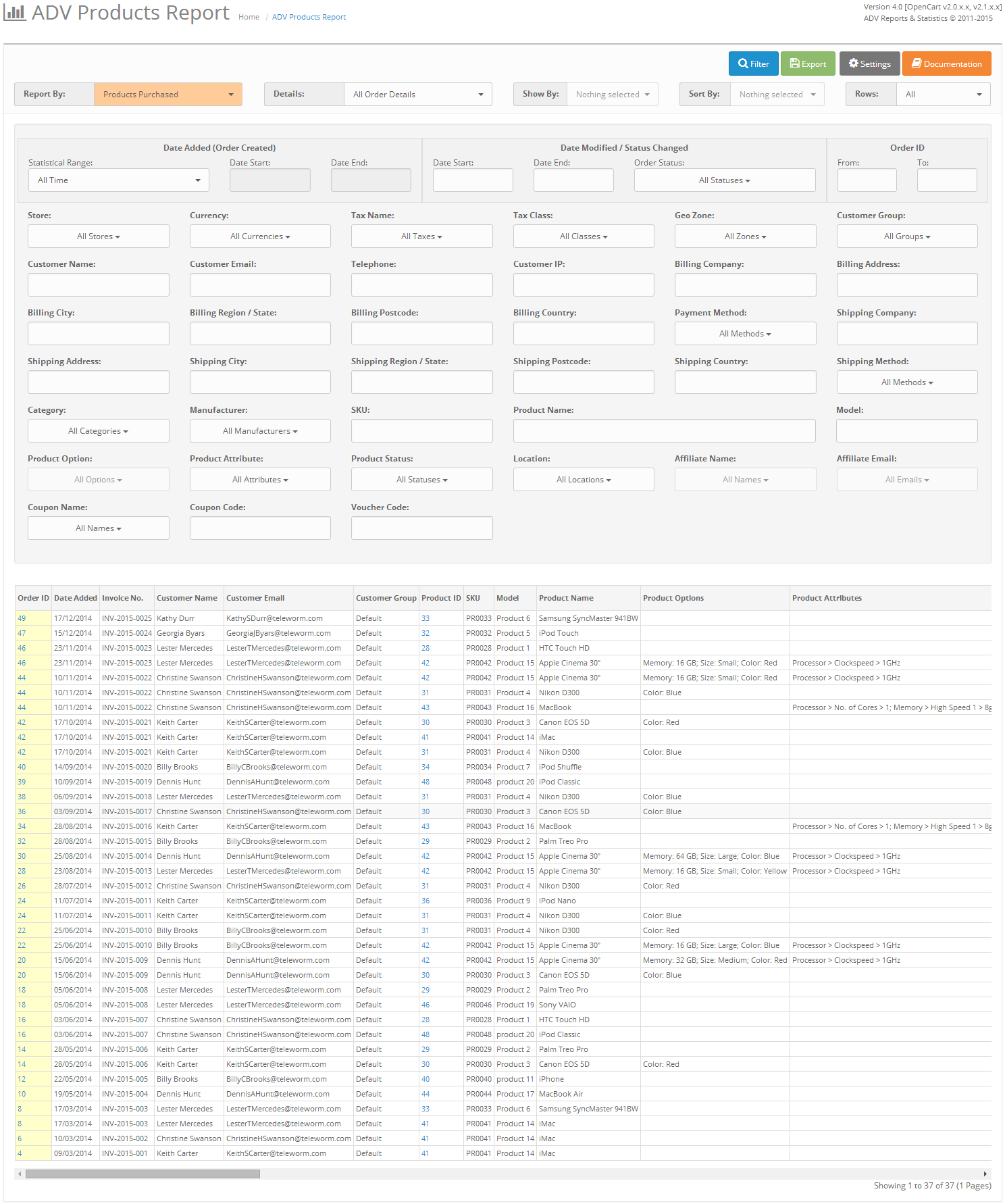This screenshot has width=1005, height=1204.
Task: Click the MacBook Air product name cell
Action: pyautogui.click(x=588, y=1094)
